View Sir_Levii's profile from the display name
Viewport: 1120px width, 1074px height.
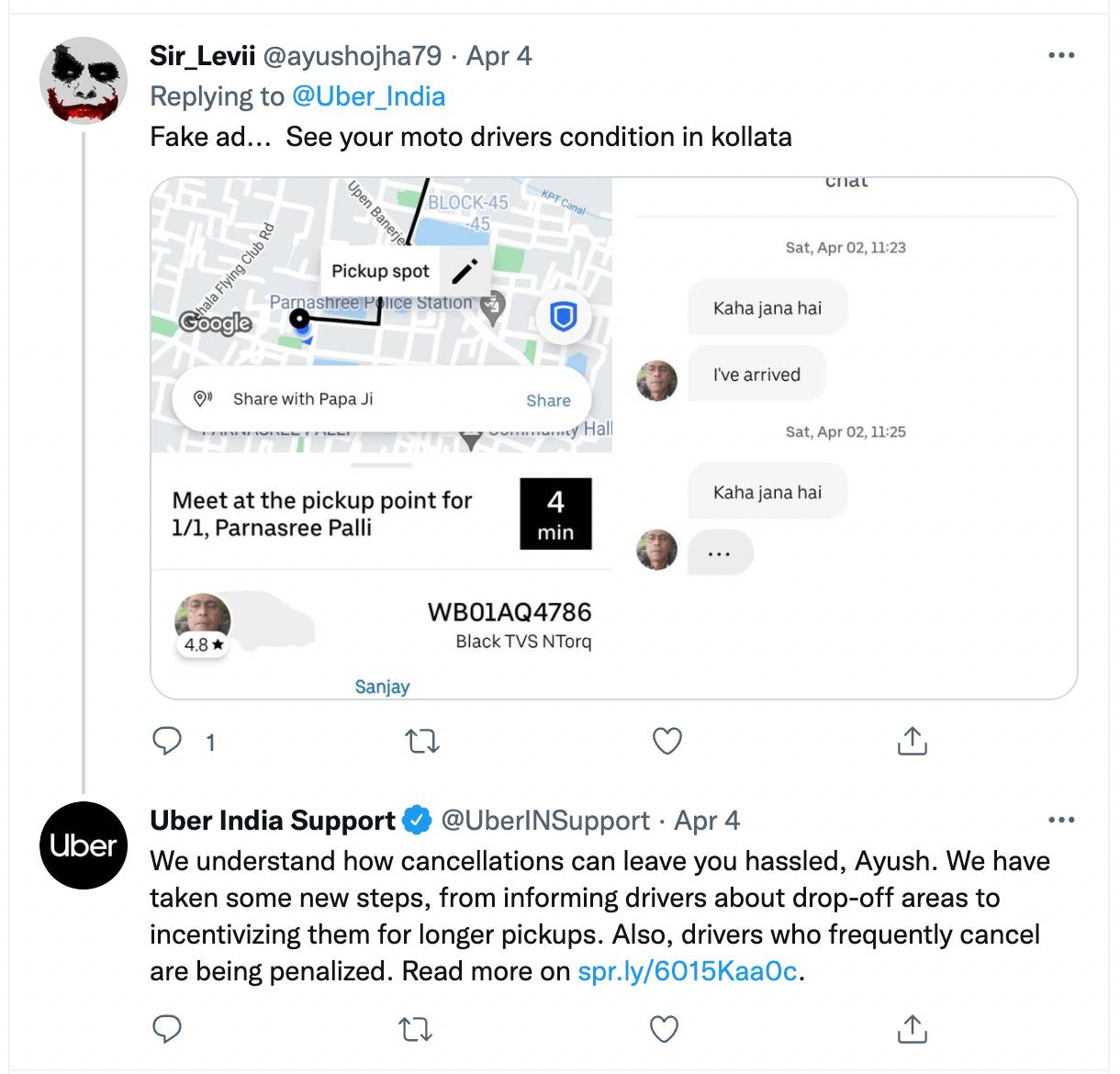pyautogui.click(x=202, y=56)
